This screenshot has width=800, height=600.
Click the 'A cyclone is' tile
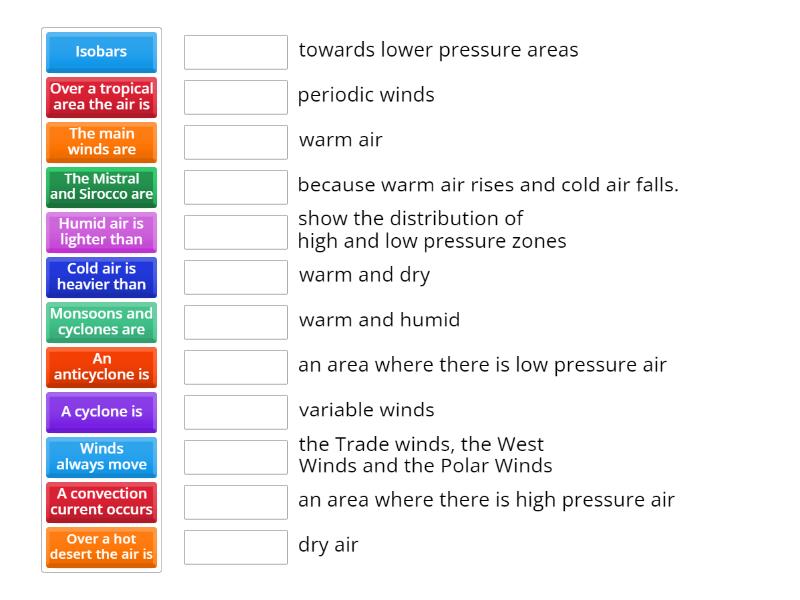click(x=100, y=412)
